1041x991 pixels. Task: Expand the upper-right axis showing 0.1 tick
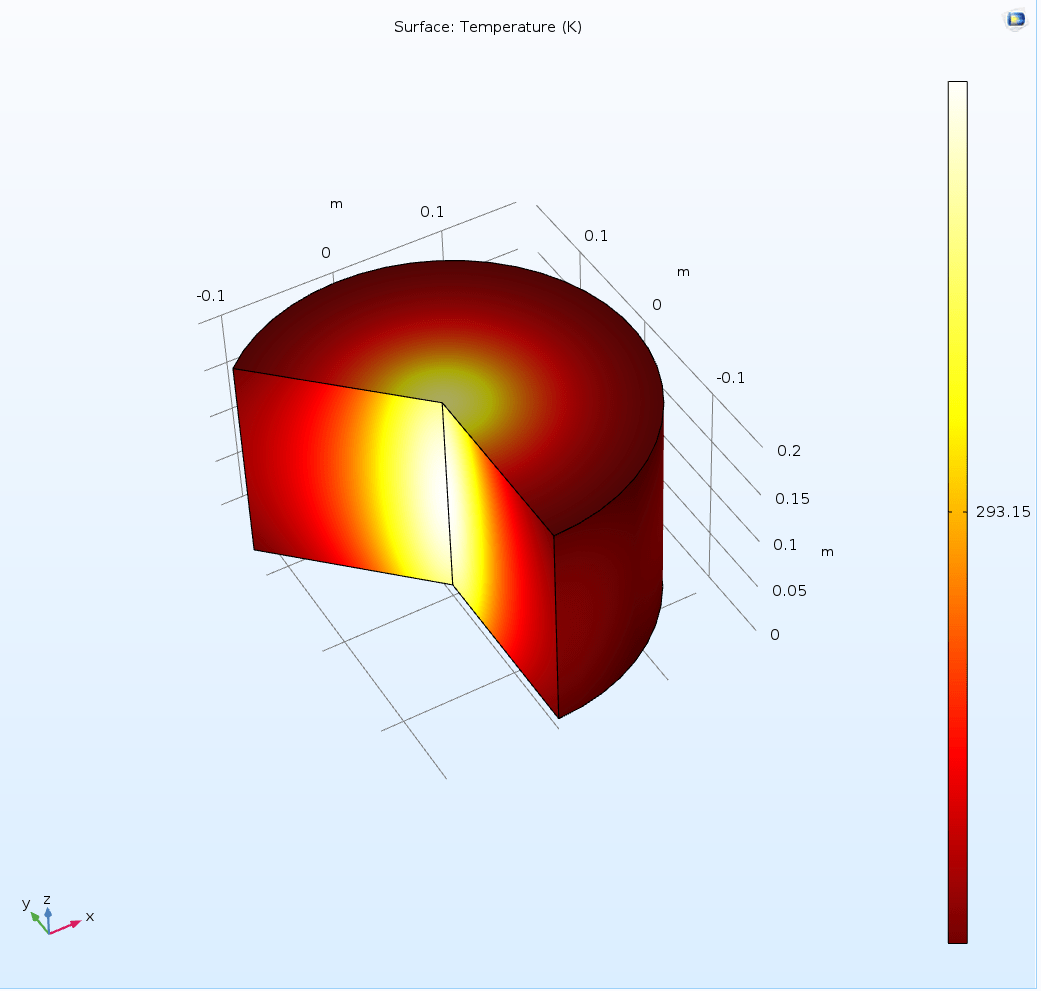(595, 236)
